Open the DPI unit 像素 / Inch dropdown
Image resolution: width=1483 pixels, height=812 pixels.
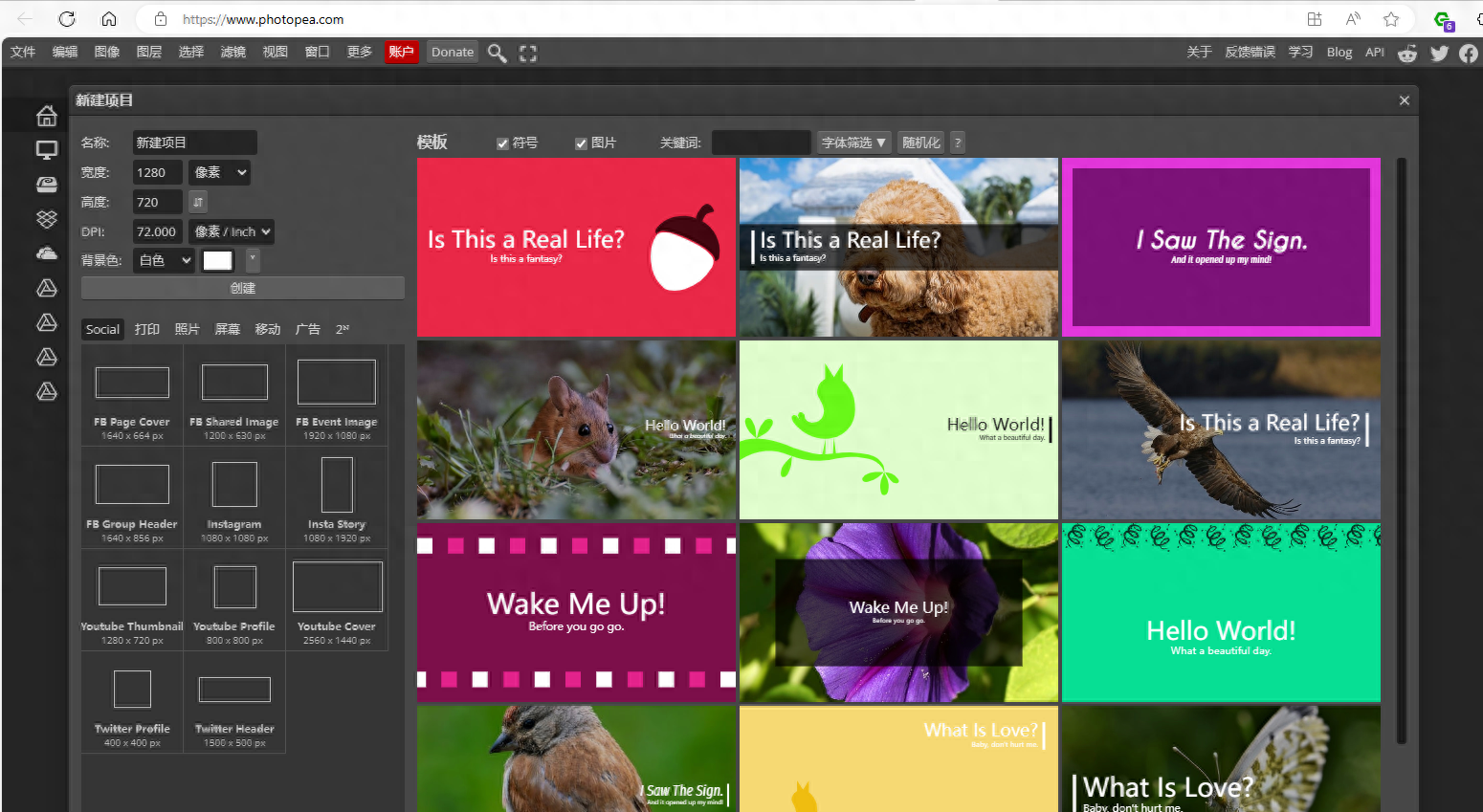(x=232, y=231)
